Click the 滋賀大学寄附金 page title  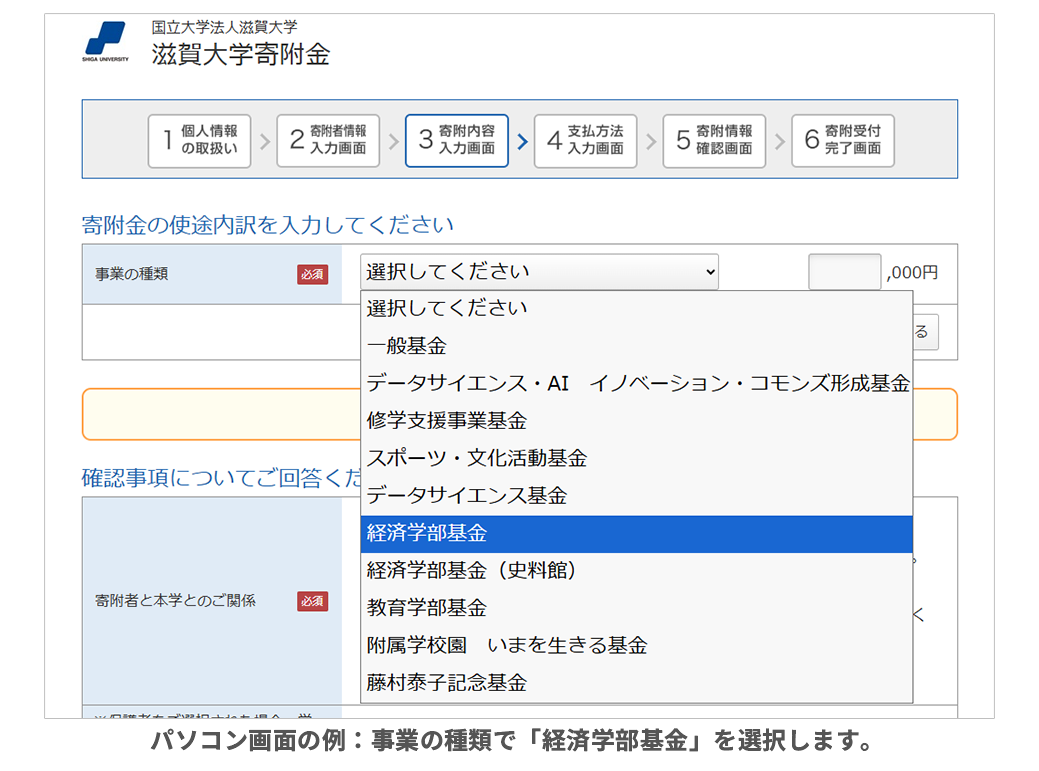[x=241, y=54]
